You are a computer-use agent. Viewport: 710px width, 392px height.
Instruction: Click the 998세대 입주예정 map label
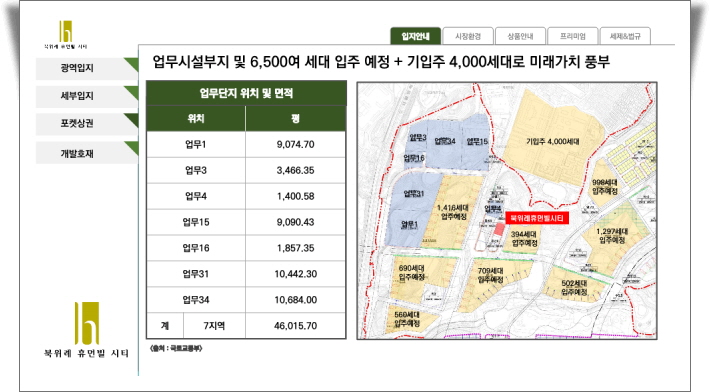tap(605, 187)
